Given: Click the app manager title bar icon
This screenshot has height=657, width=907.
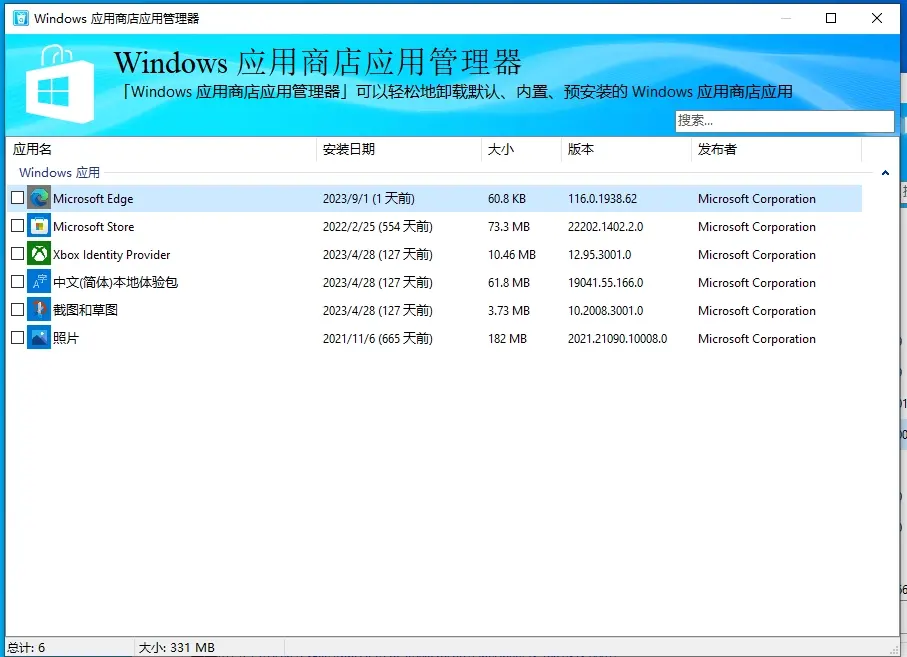Looking at the screenshot, I should coord(21,19).
